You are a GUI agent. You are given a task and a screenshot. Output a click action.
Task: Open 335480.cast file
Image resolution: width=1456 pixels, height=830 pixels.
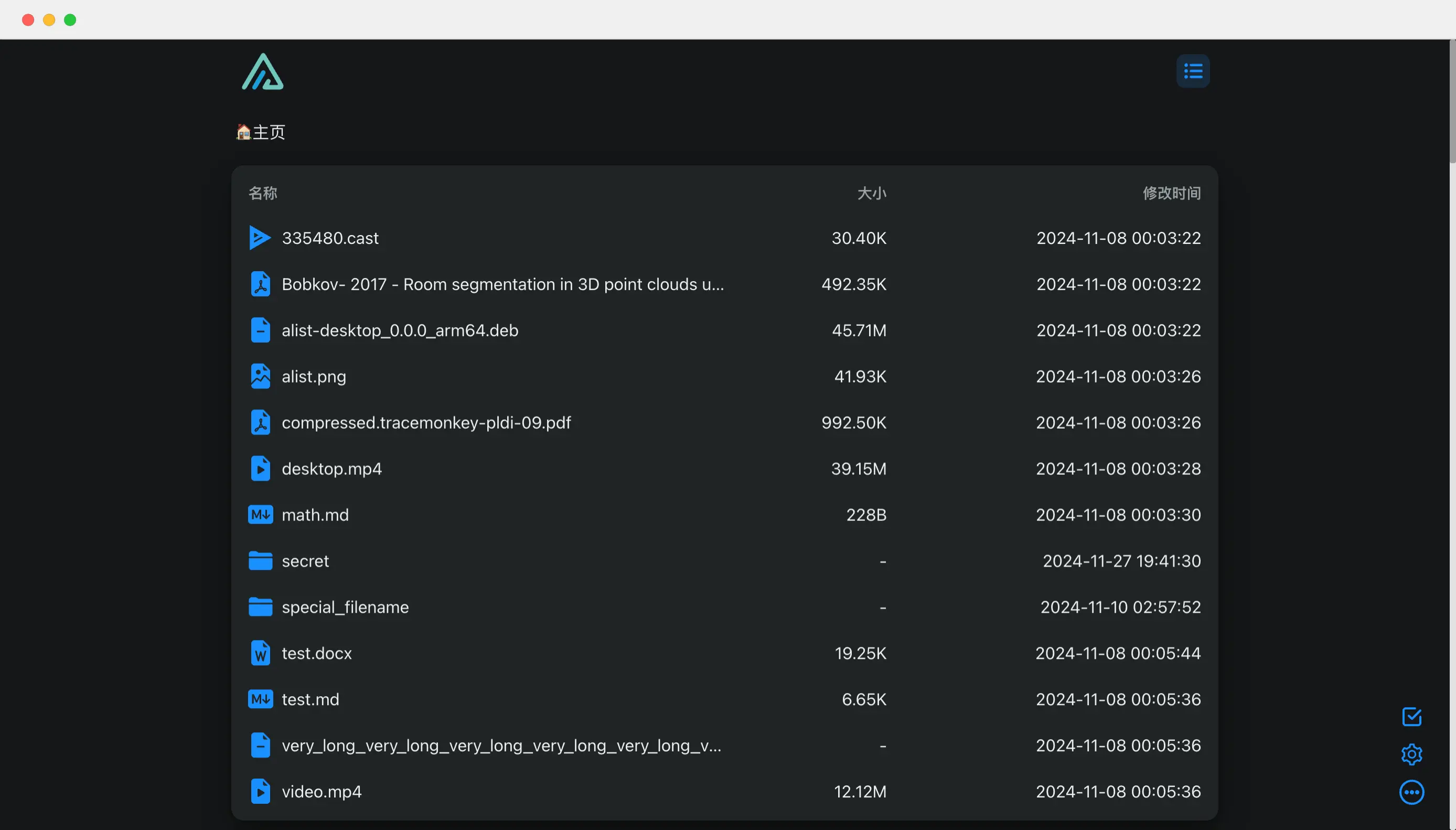click(x=330, y=238)
